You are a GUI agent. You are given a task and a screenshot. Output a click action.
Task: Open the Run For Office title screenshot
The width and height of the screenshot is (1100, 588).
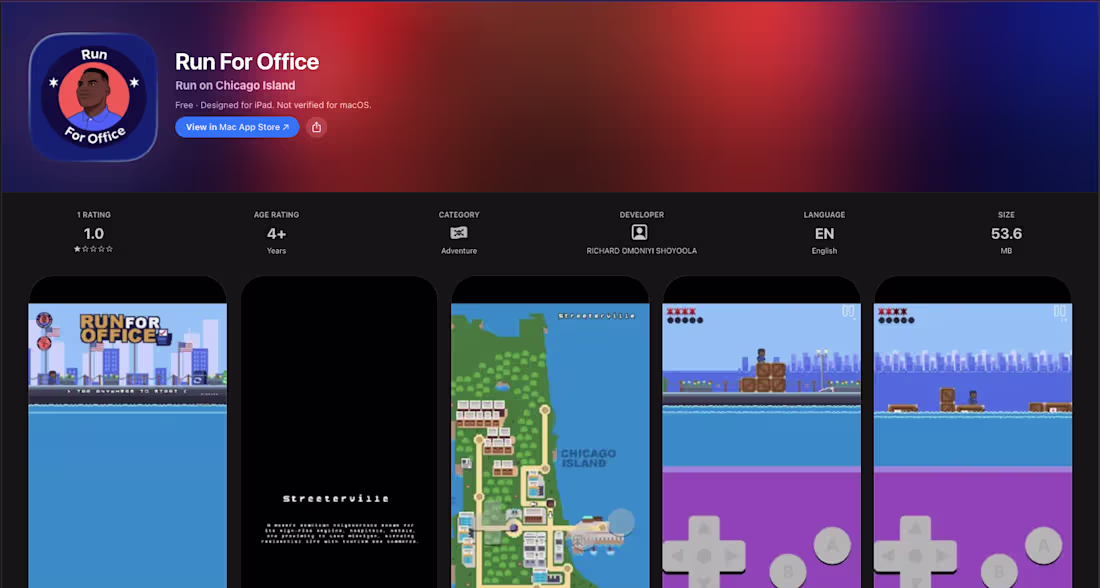[x=128, y=432]
